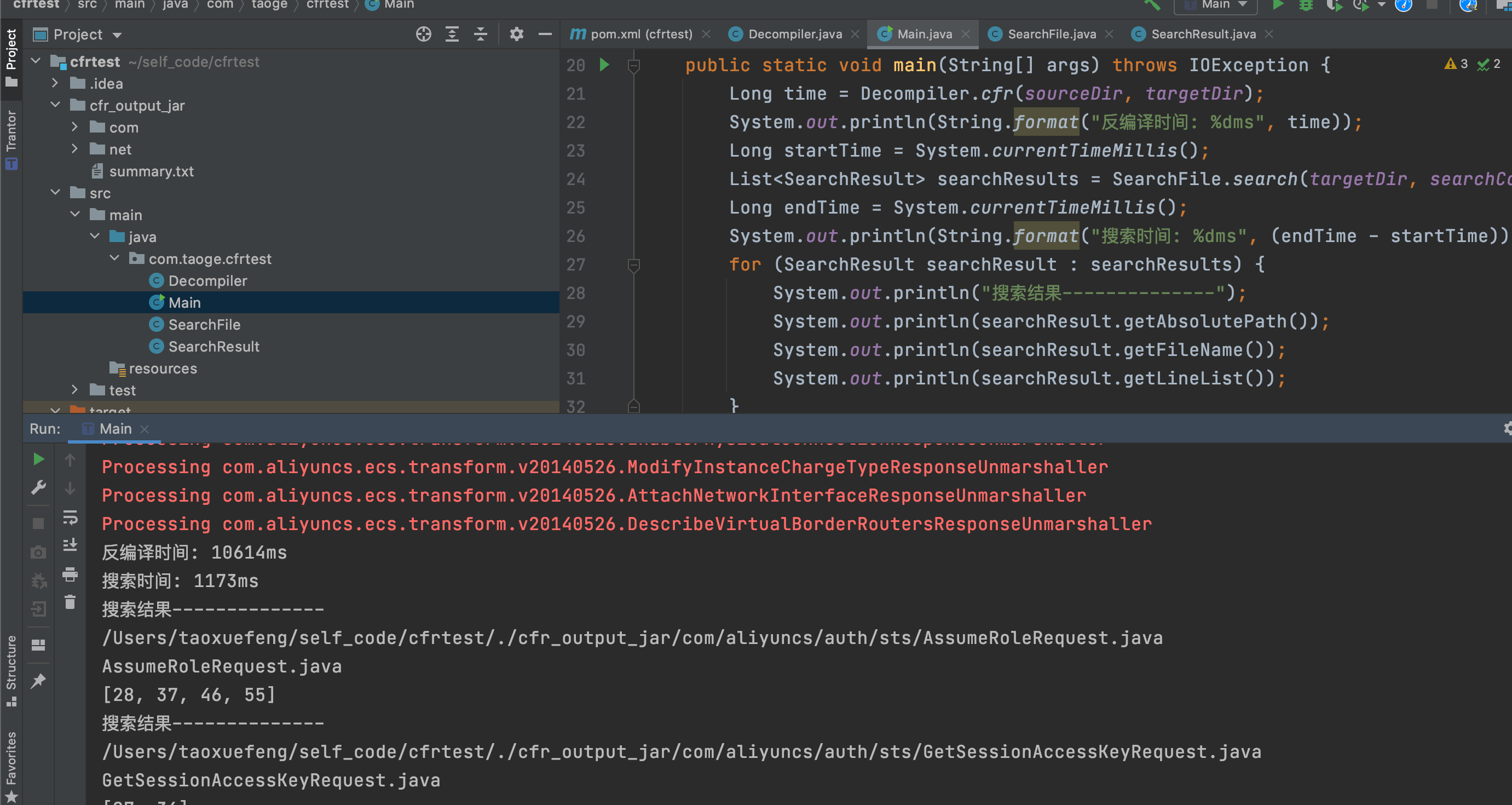This screenshot has height=805, width=1512.
Task: Collapse the java source folder
Action: 95,236
